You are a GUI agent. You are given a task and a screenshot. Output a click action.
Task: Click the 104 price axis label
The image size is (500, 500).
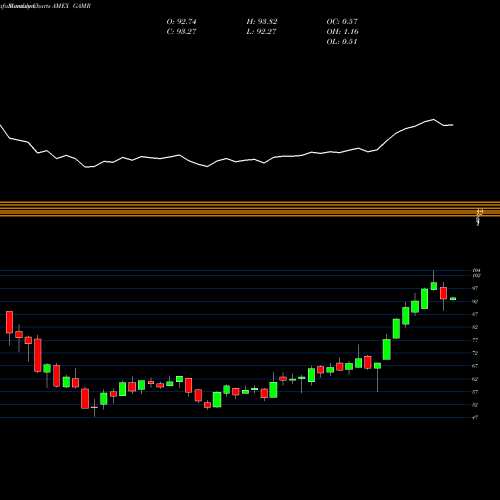pyautogui.click(x=476, y=270)
